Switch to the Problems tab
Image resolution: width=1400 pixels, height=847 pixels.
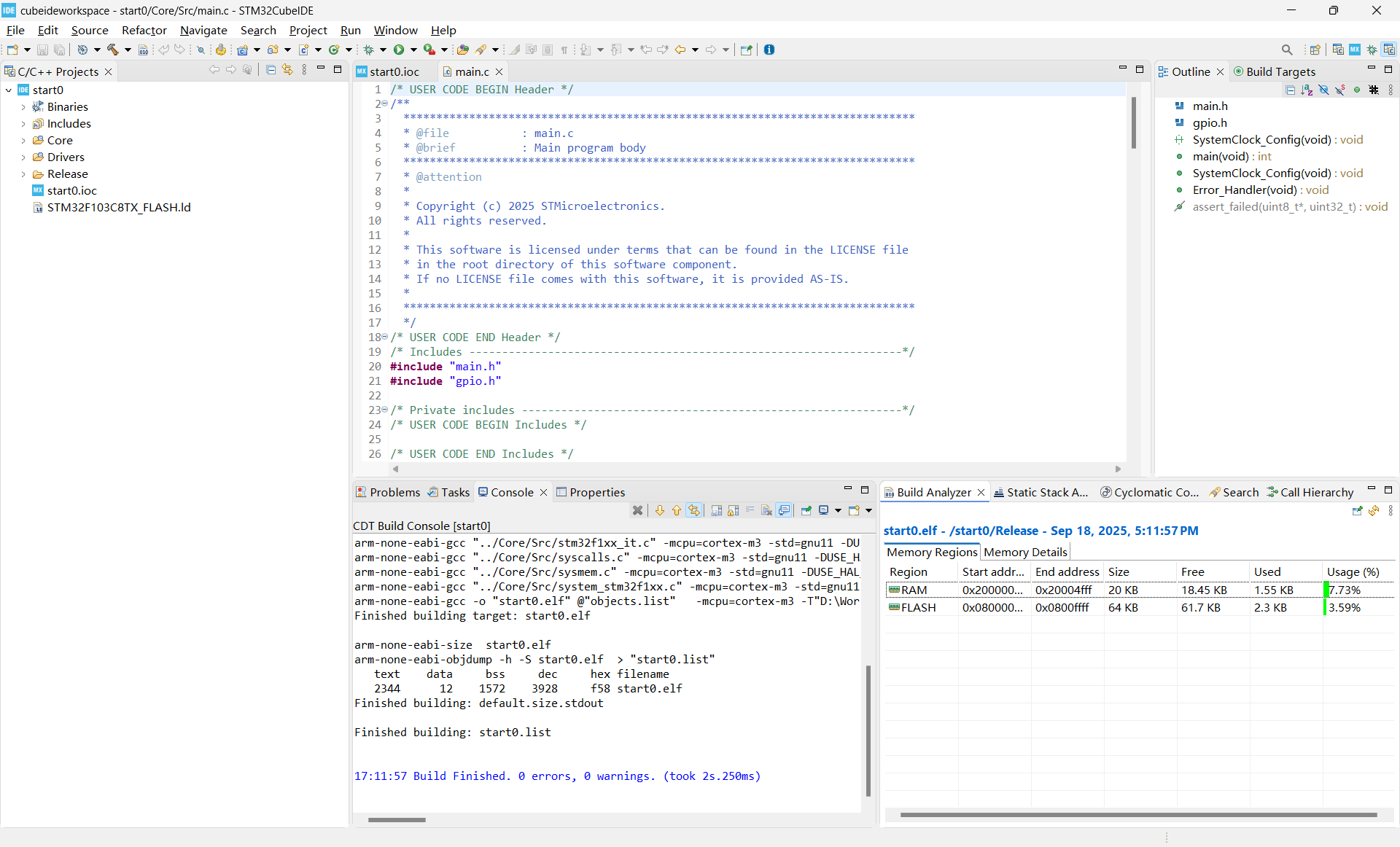tap(388, 492)
